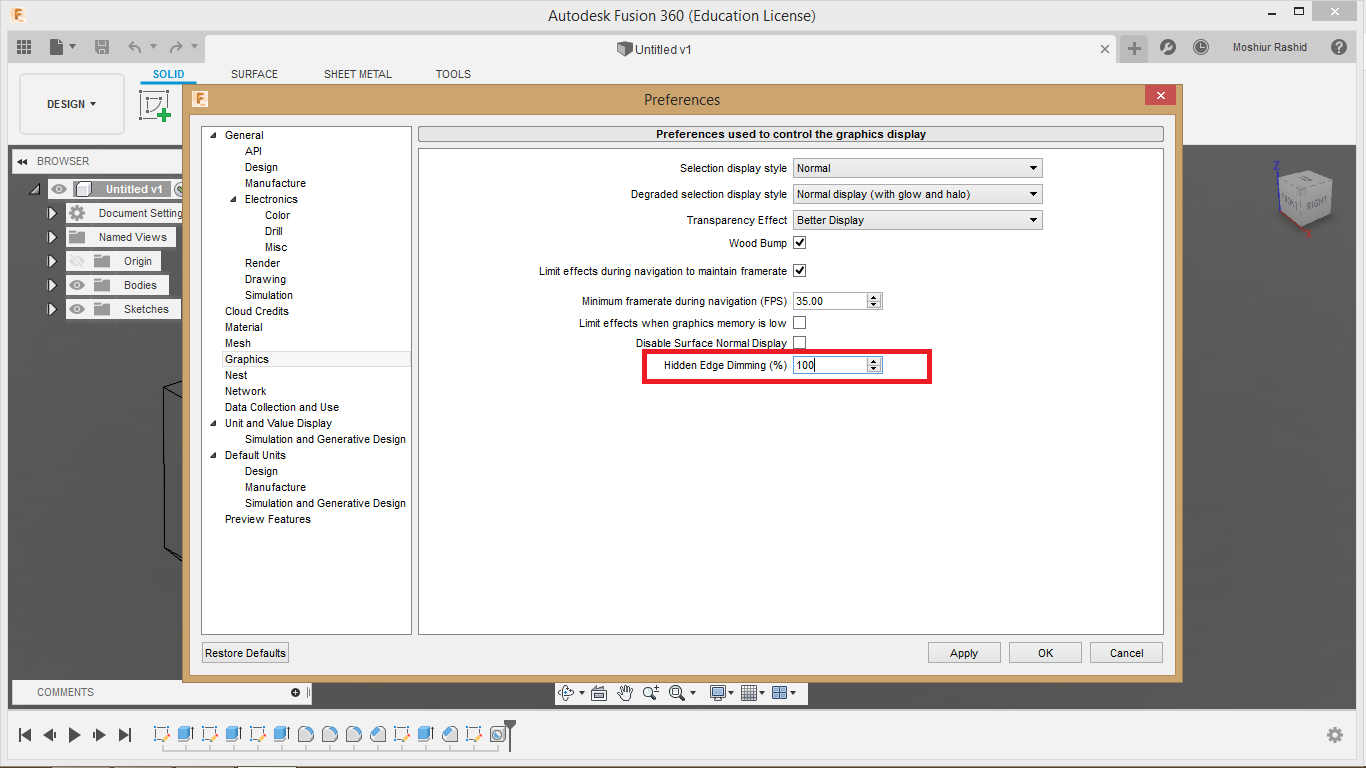Click the Create Sketch tool icon

155,105
